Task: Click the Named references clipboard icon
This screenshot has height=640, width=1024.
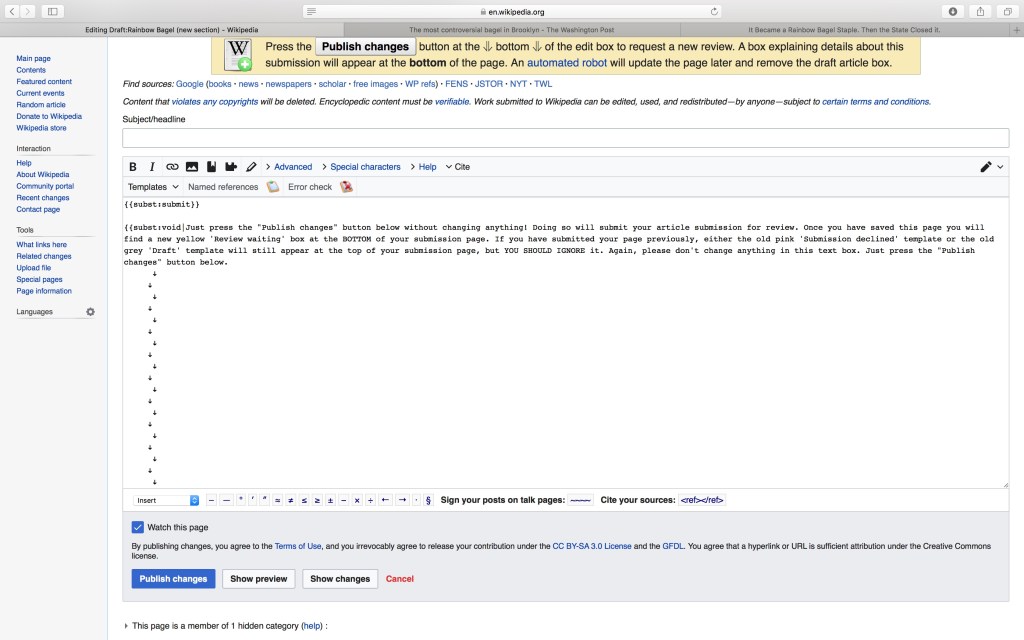Action: pos(272,187)
